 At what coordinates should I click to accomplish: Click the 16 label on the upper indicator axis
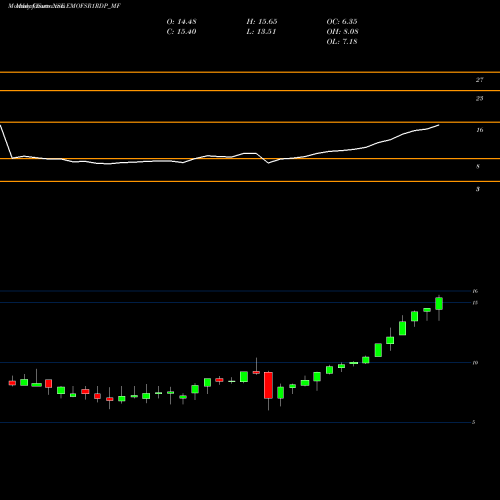[x=480, y=130]
